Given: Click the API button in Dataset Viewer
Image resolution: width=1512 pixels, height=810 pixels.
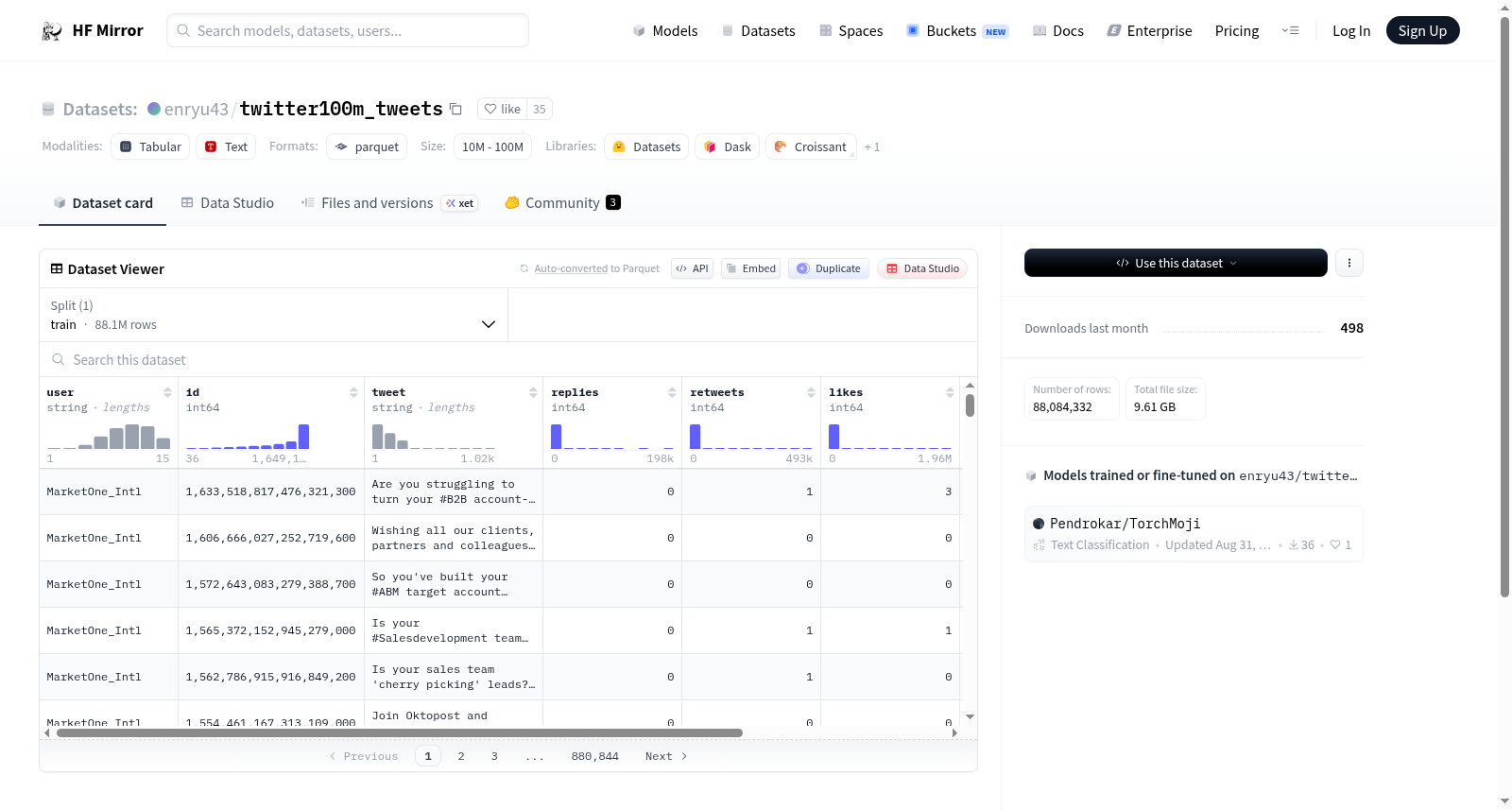Looking at the screenshot, I should (x=692, y=268).
